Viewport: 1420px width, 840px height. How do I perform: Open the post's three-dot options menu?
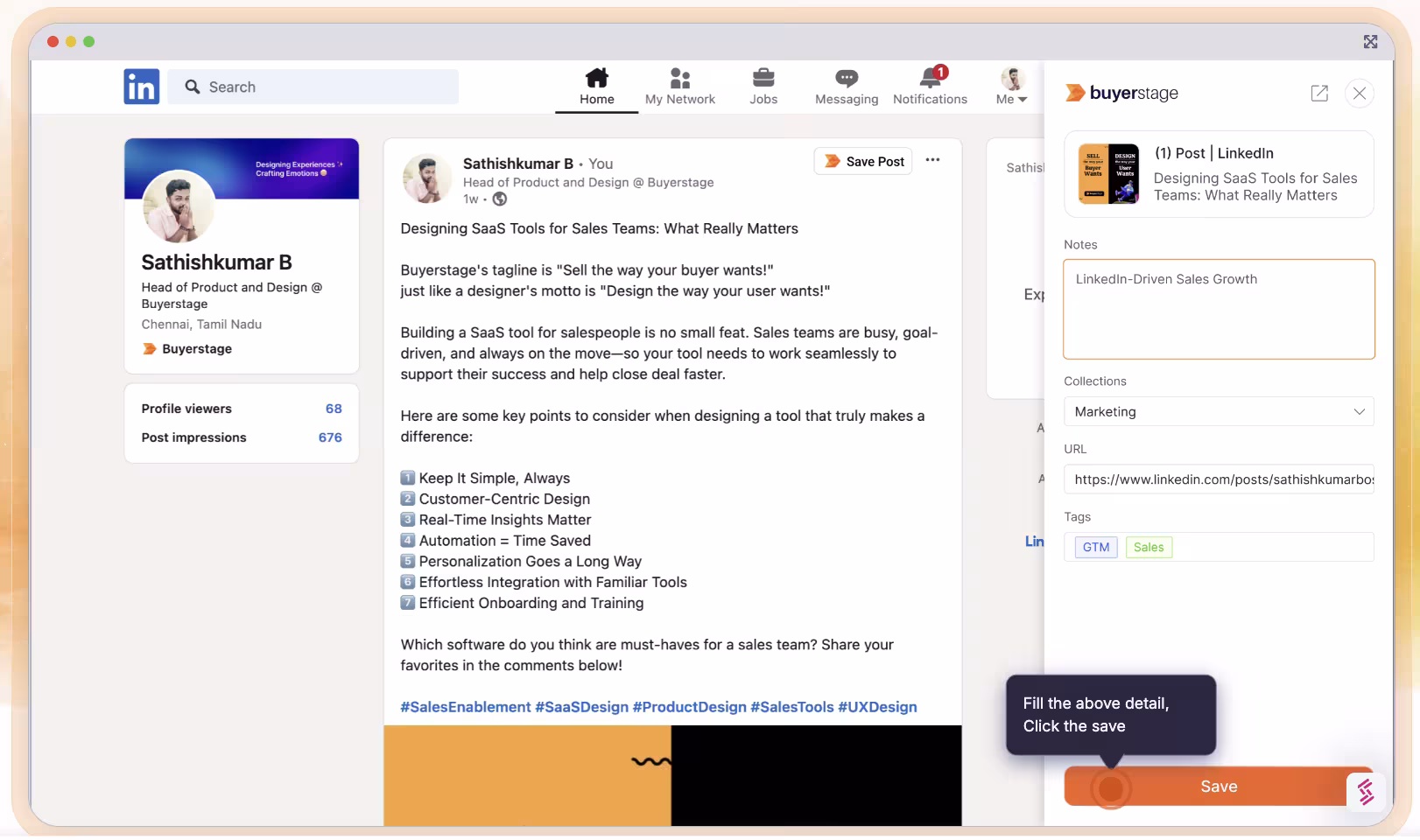[932, 160]
